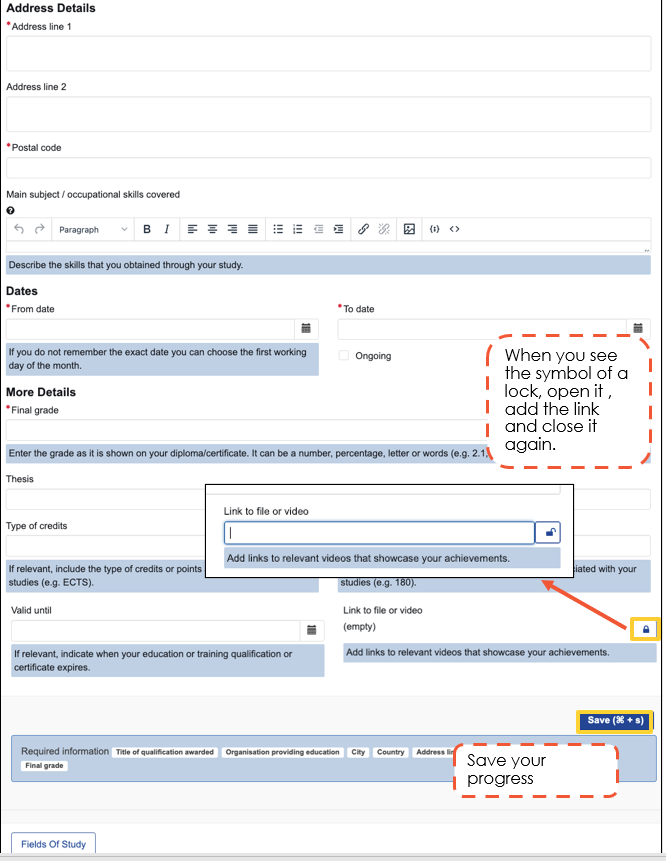This screenshot has height=861, width=666.
Task: Click the Address line 2 field
Action: (x=328, y=114)
